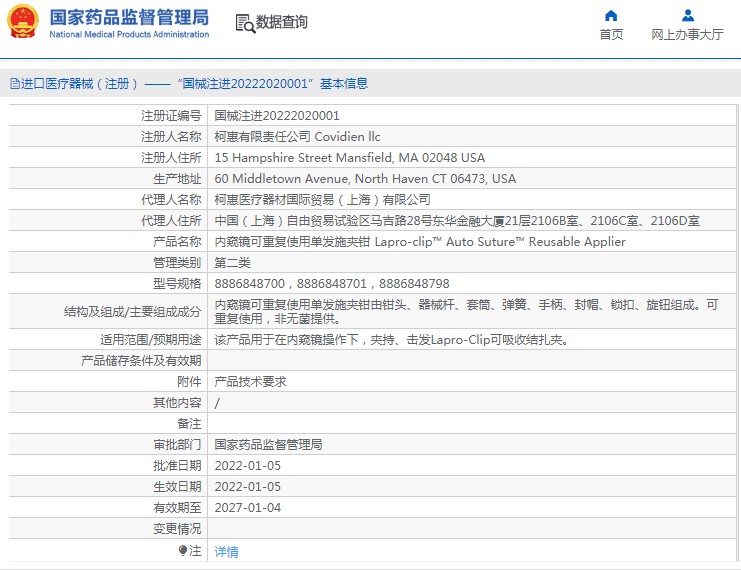Click the document icon before 进口医疗器械
Screen dimensions: 741x572
pos(15,84)
